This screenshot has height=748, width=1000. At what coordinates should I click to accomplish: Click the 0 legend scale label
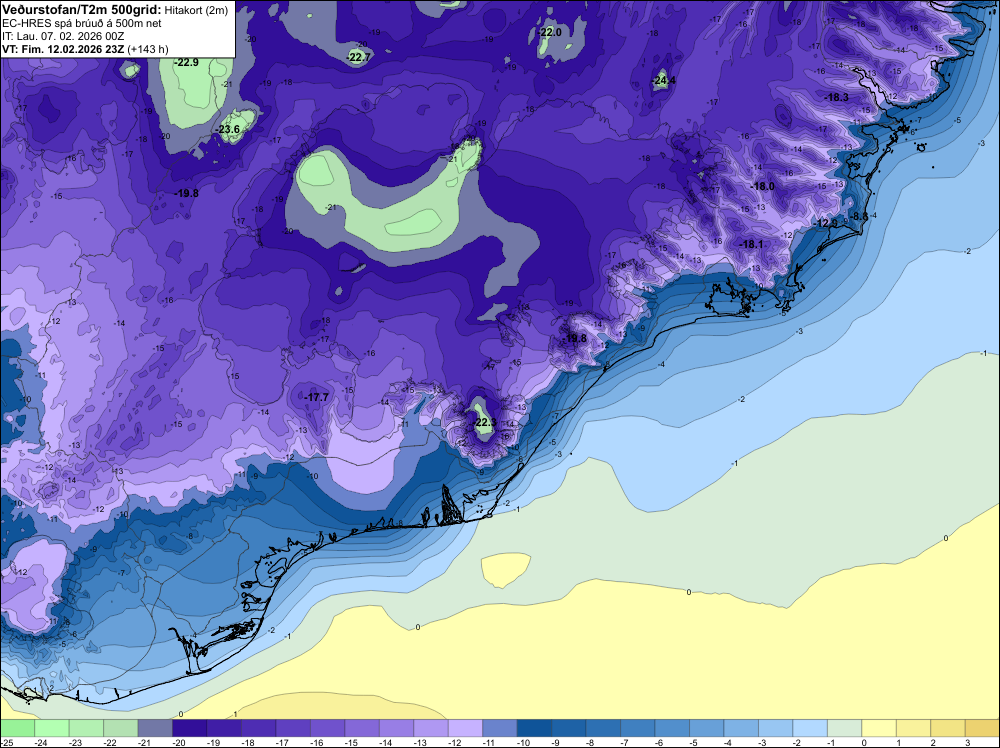point(864,742)
